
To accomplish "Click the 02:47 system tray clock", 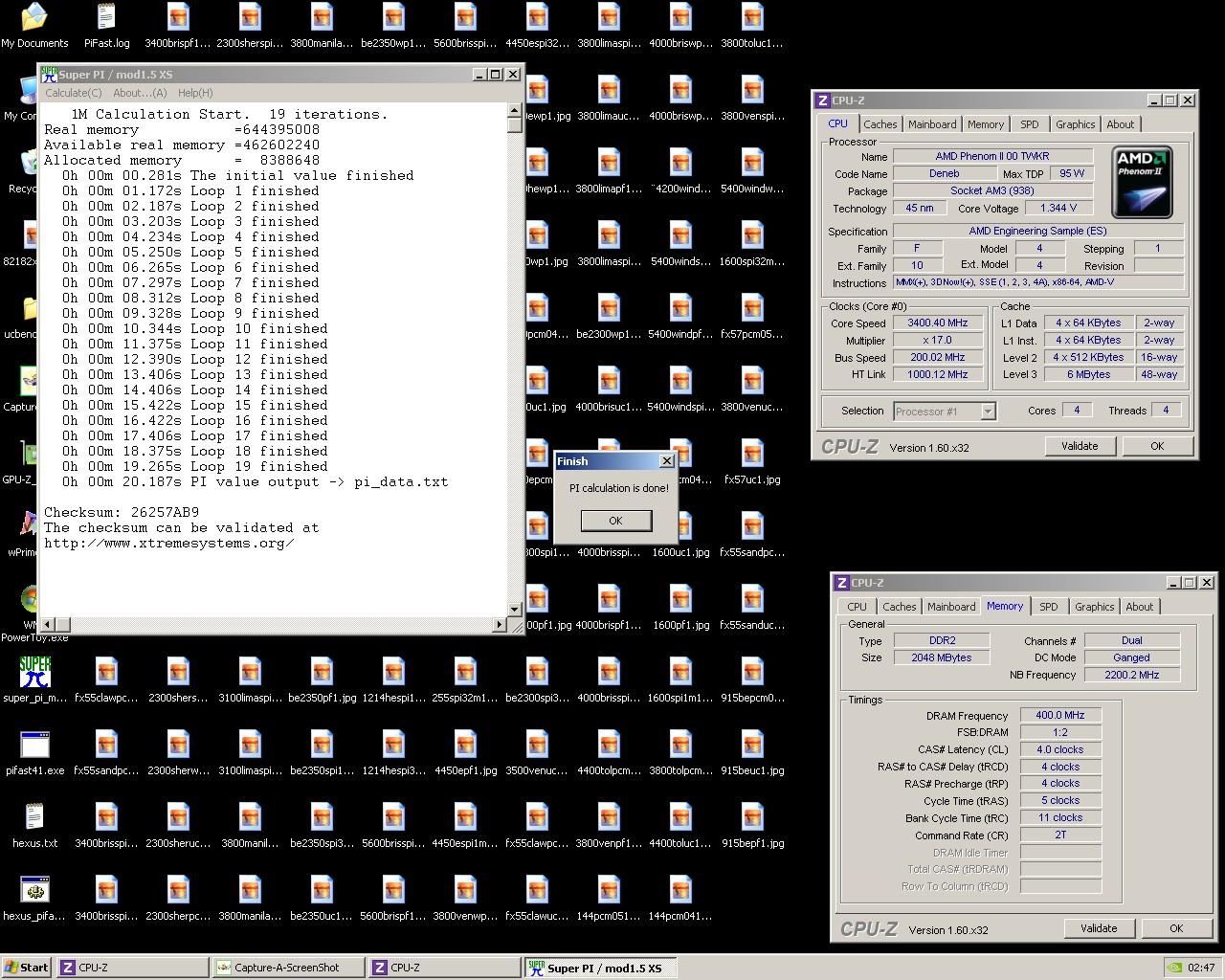I will pos(1200,968).
